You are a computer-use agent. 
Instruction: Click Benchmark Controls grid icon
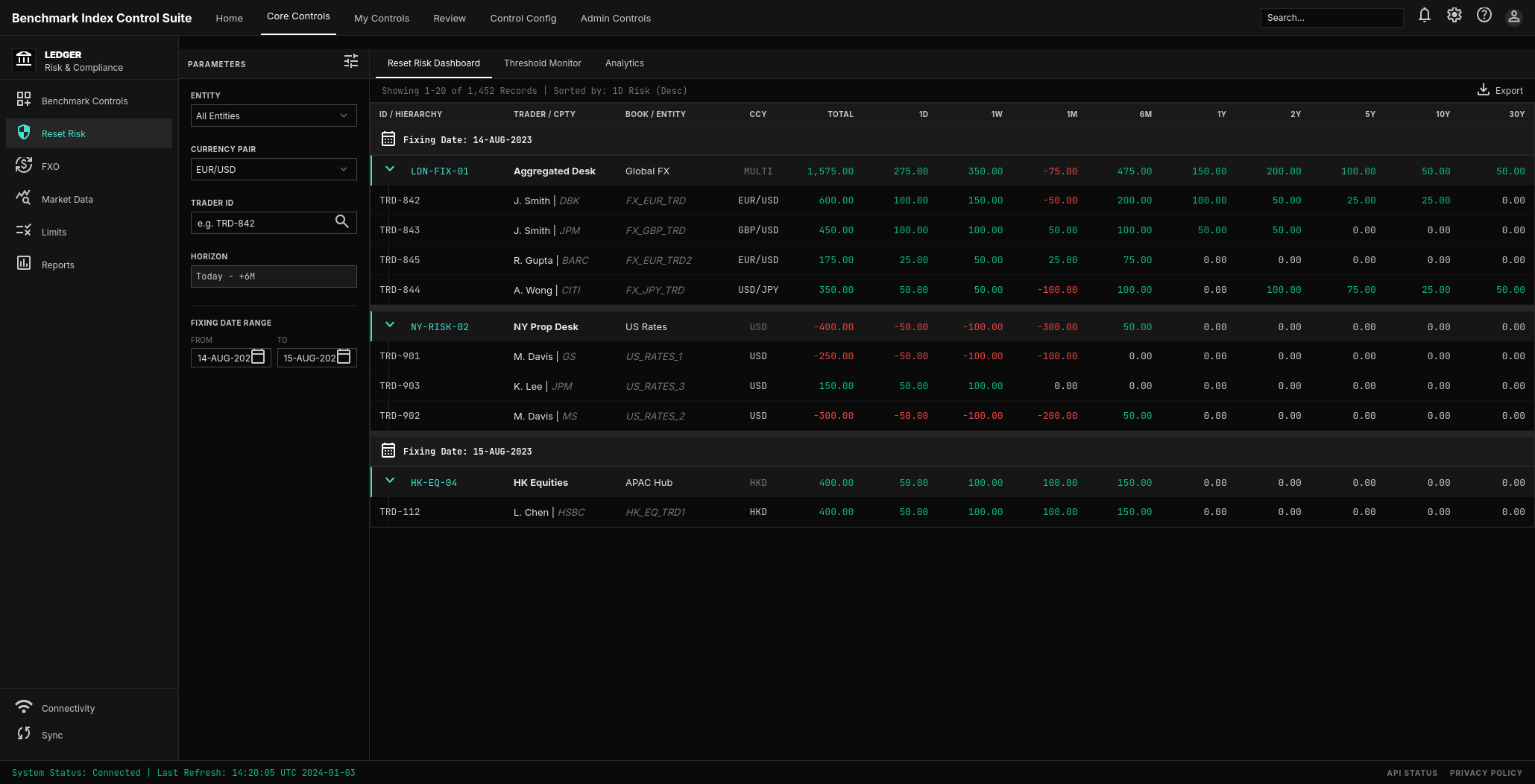pos(24,99)
